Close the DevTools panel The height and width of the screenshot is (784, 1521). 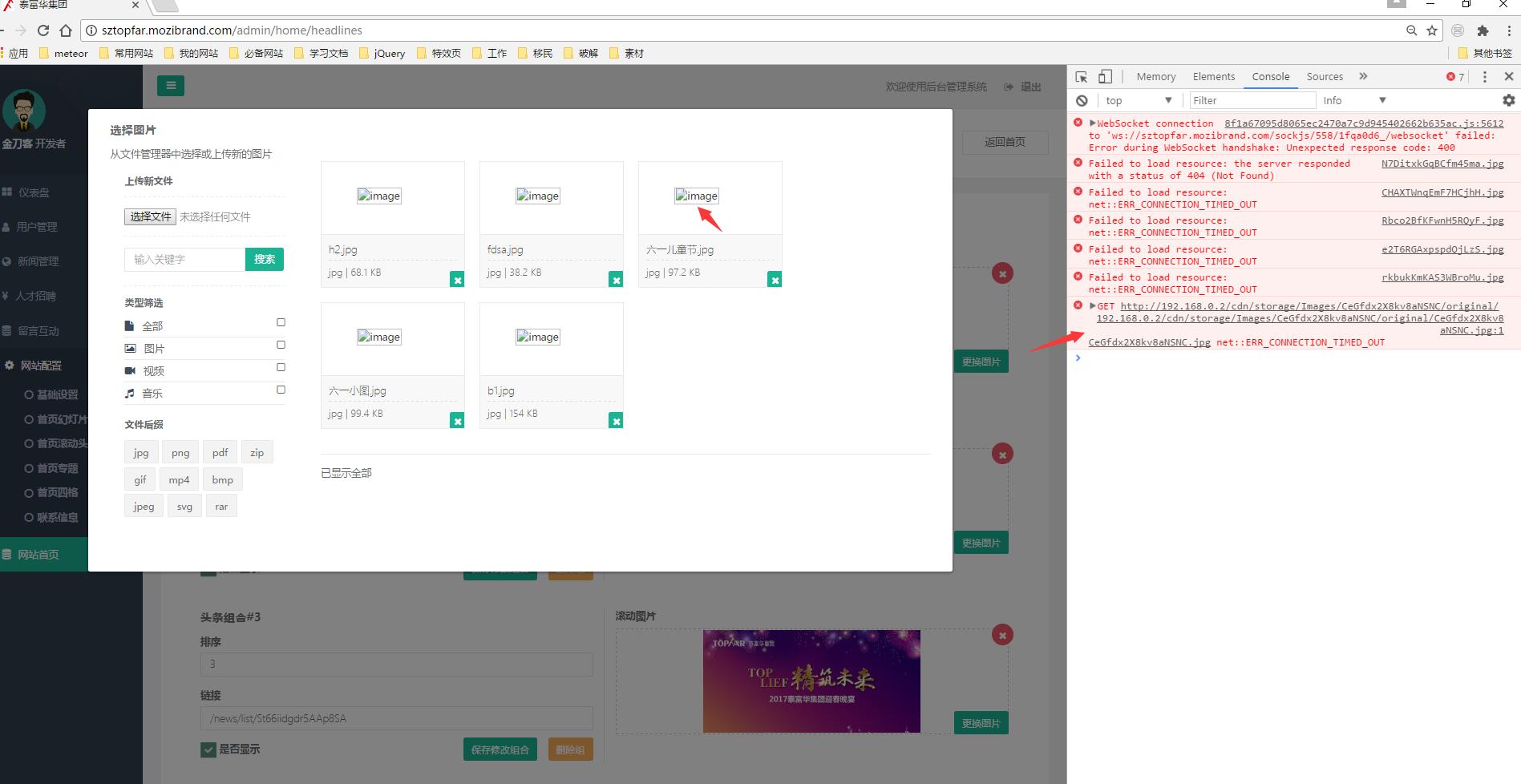pyautogui.click(x=1508, y=77)
